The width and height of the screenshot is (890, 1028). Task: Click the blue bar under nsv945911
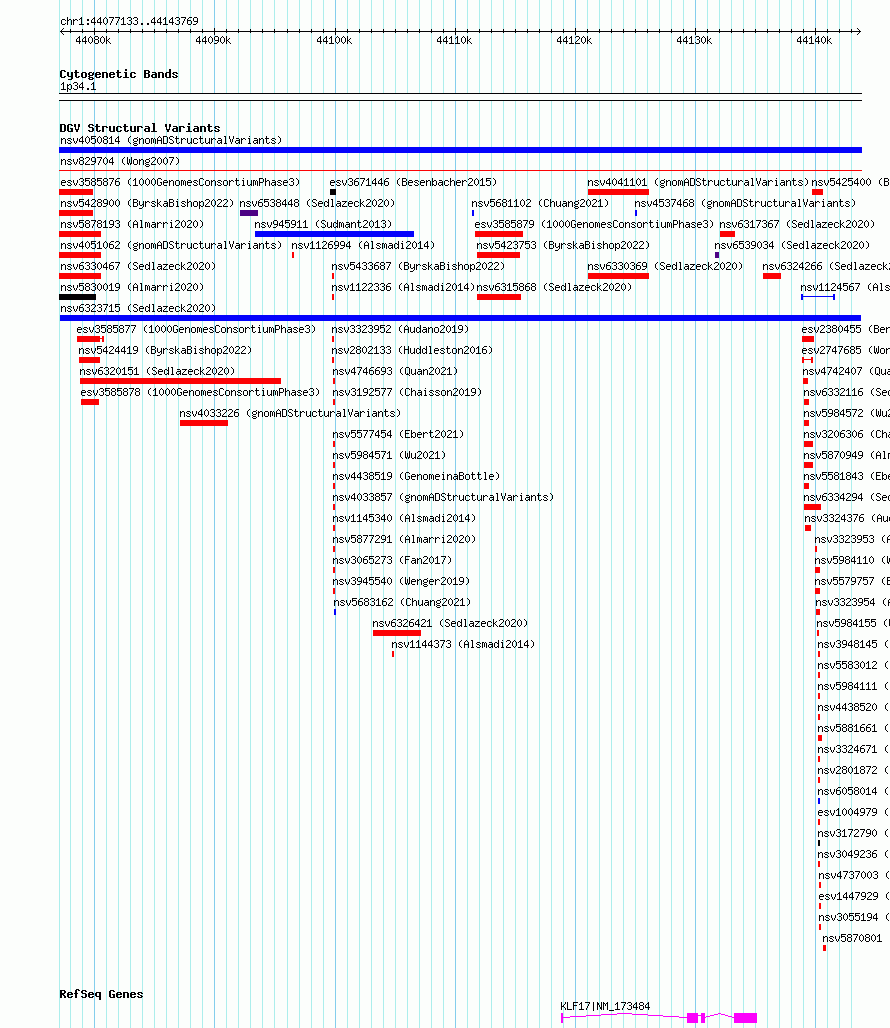(x=334, y=234)
